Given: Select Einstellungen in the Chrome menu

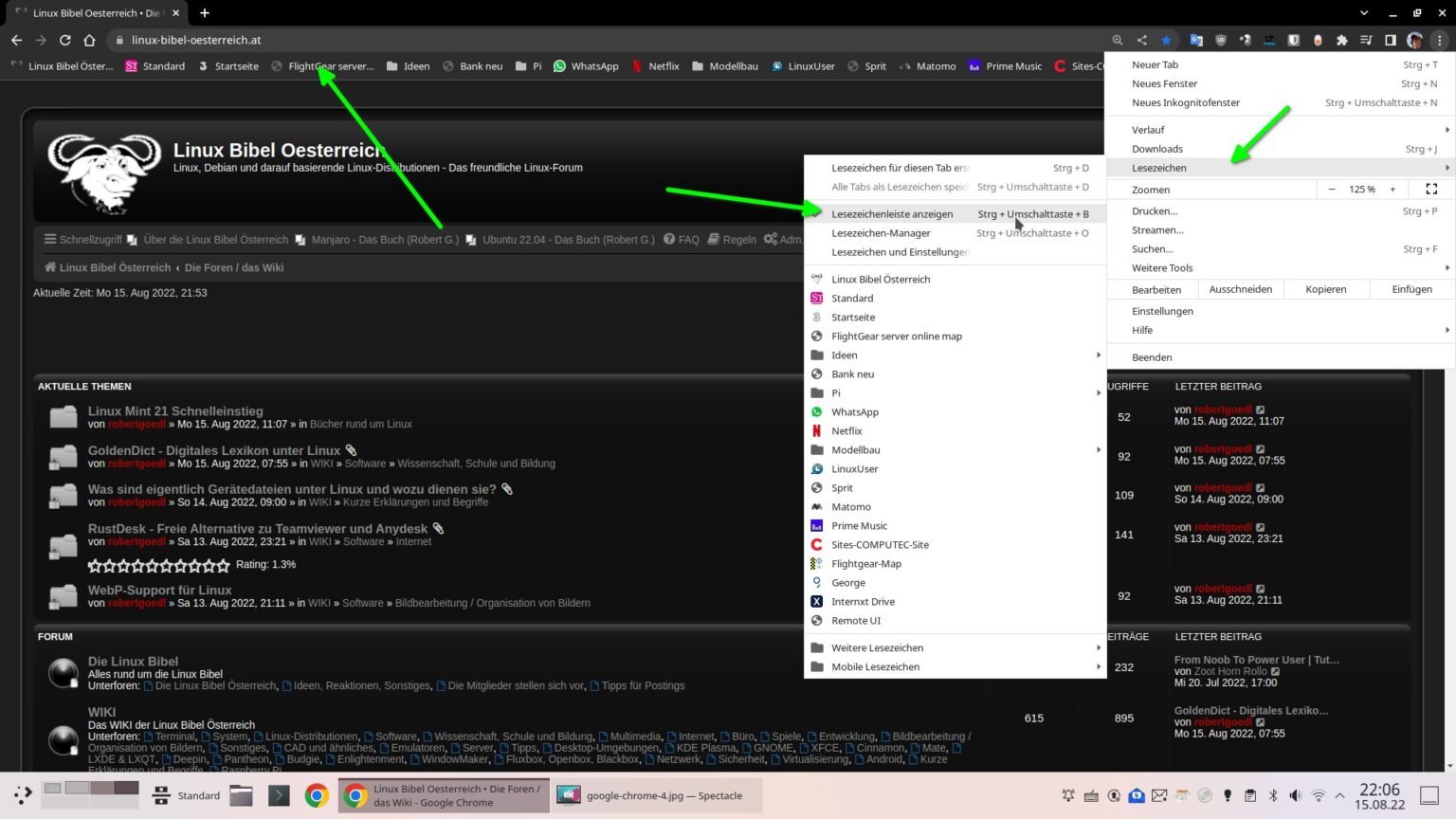Looking at the screenshot, I should pyautogui.click(x=1162, y=310).
